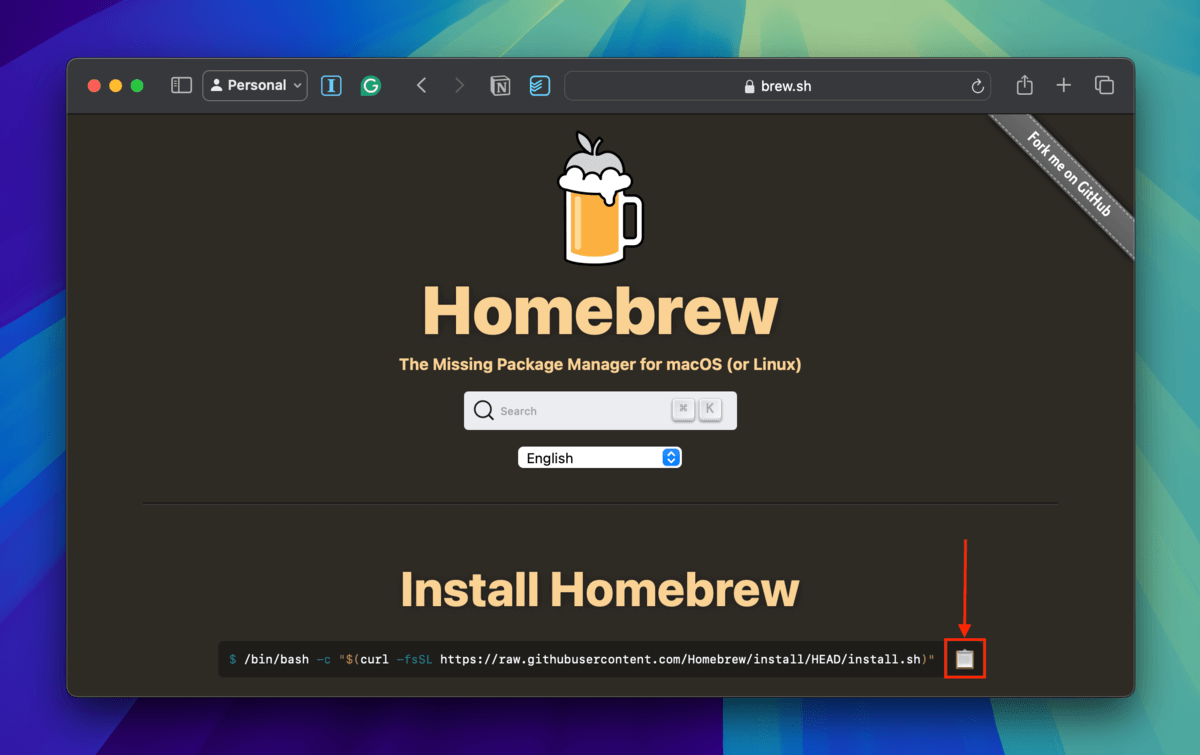Reload the brew.sh page
This screenshot has width=1200, height=755.
(x=977, y=87)
